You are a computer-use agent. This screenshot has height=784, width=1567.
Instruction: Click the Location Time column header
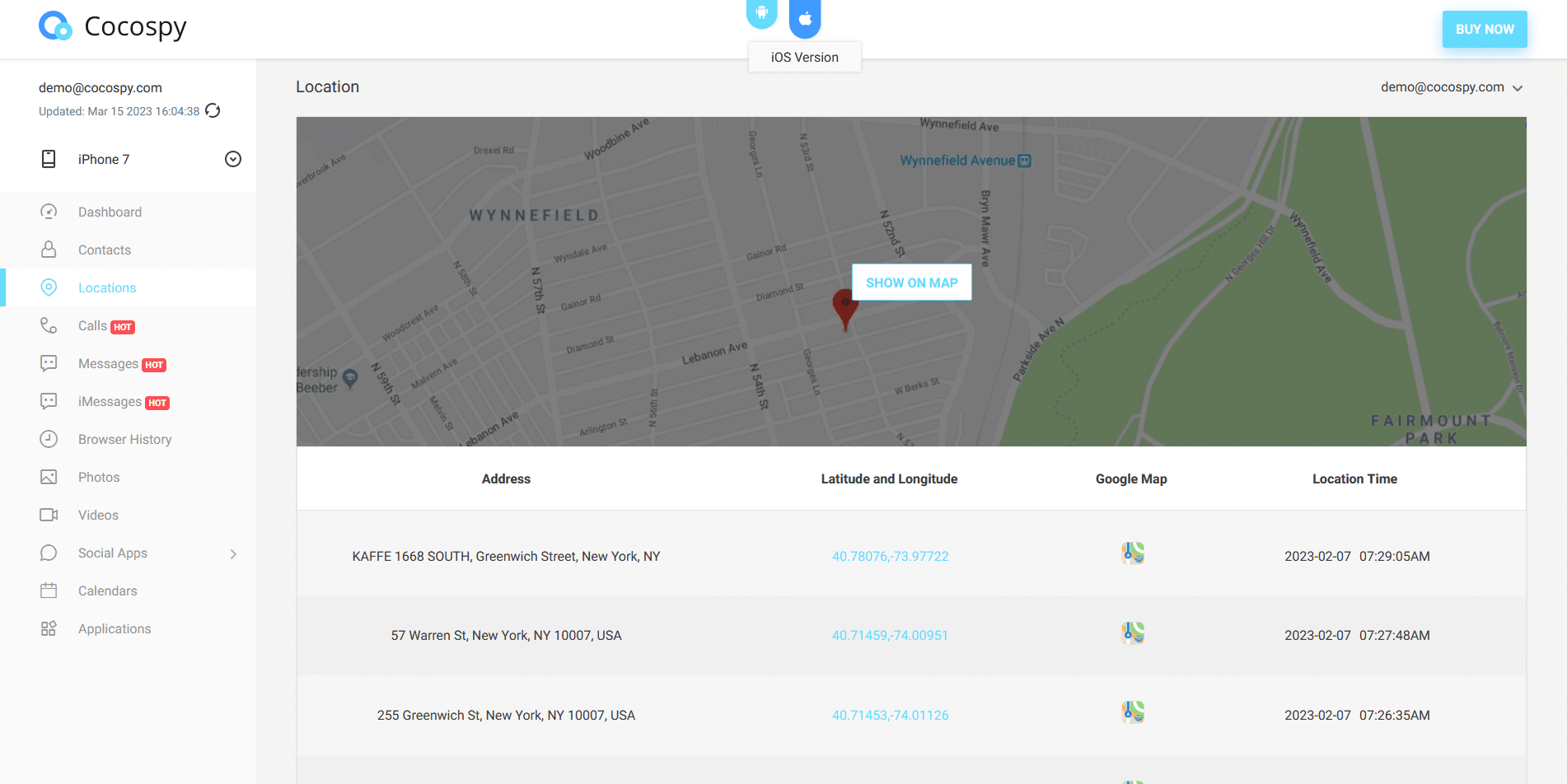[x=1354, y=479]
